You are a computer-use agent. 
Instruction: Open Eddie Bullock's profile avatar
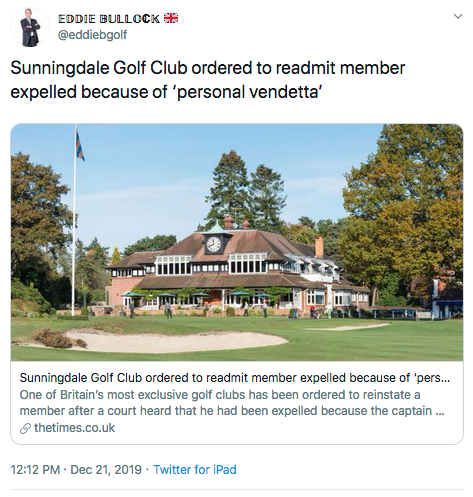(x=30, y=27)
